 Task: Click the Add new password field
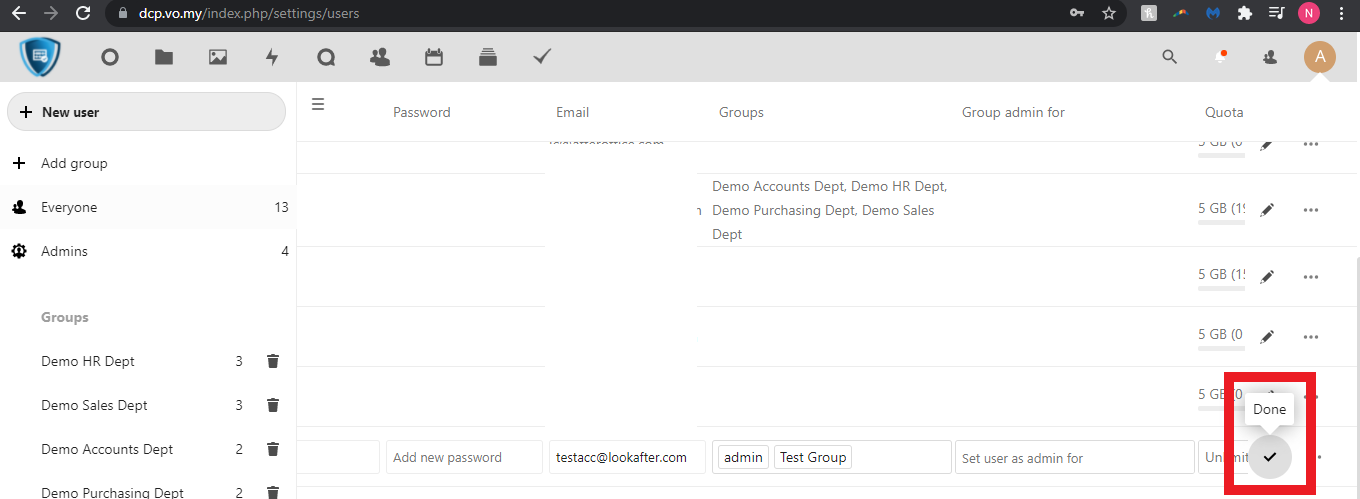[464, 457]
